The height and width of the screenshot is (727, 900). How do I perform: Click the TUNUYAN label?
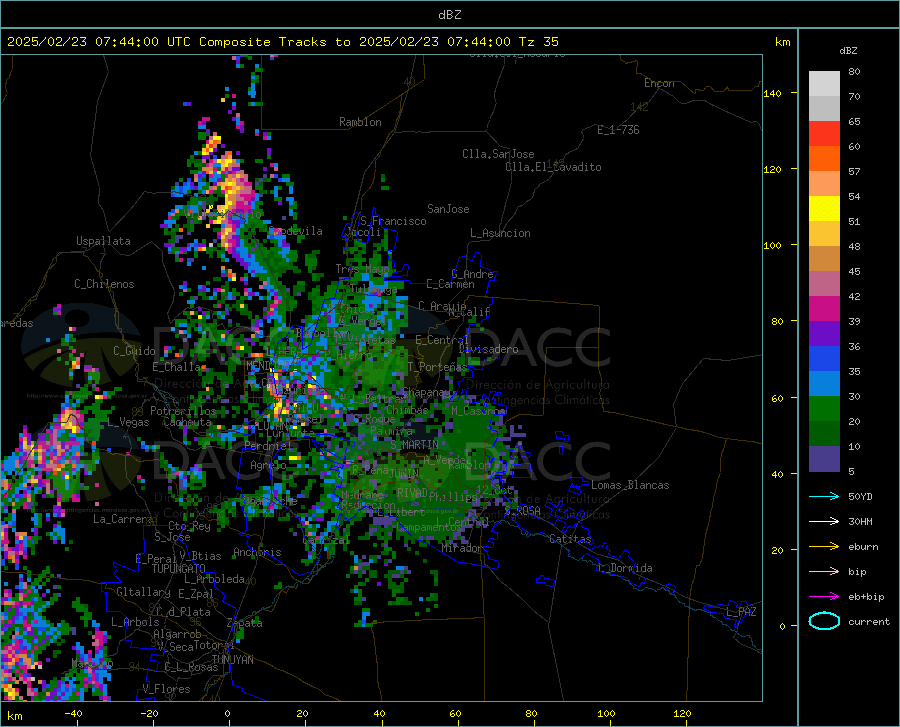click(232, 660)
